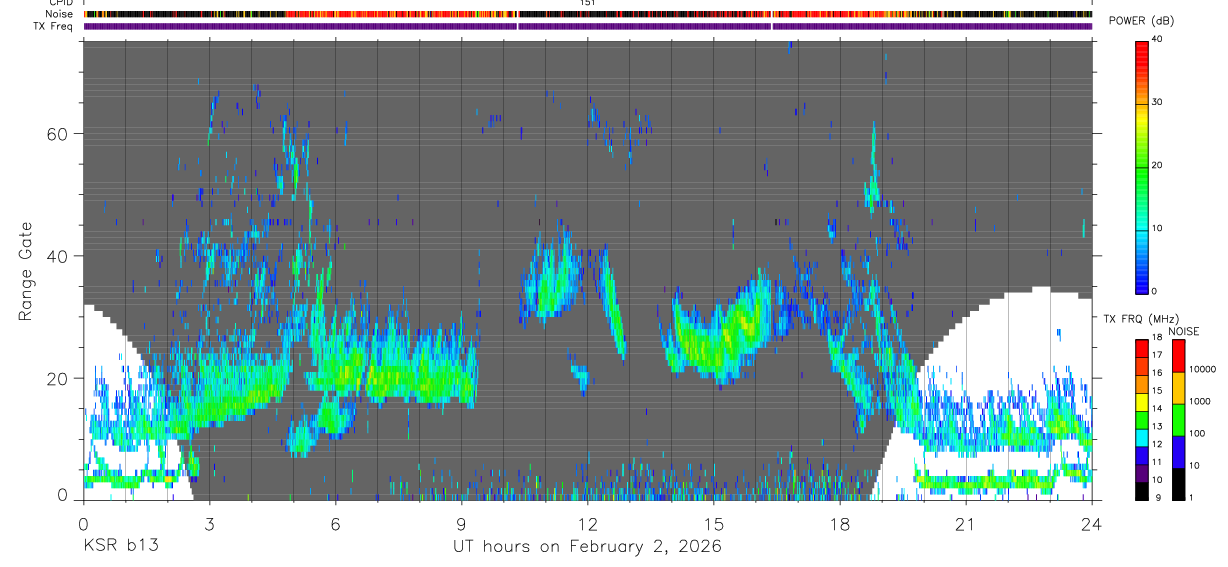1228x567 pixels.
Task: Click the 24 tick label on UT hours axis
Action: tap(1091, 524)
